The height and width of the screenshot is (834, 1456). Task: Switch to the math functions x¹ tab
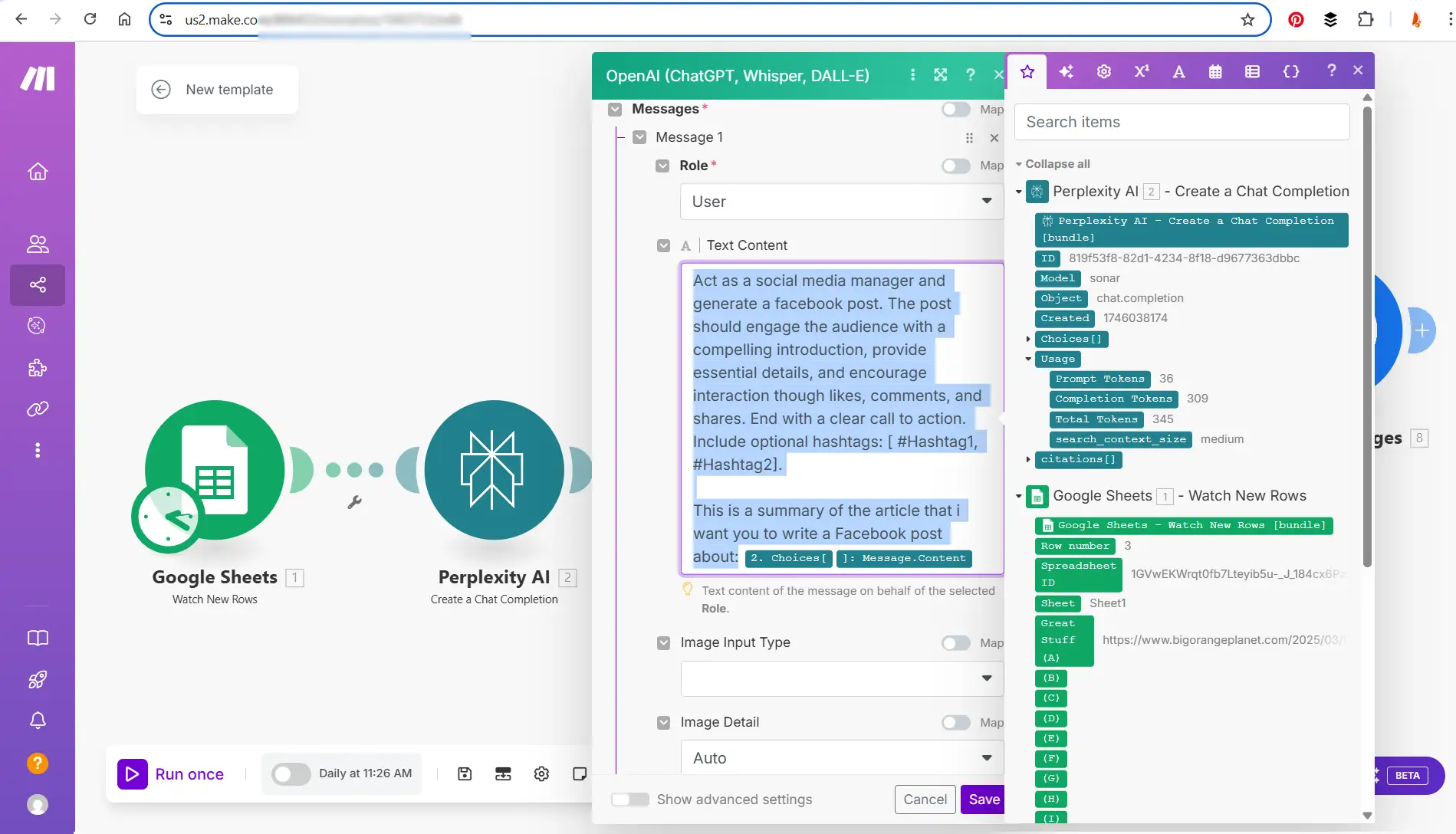(1142, 72)
